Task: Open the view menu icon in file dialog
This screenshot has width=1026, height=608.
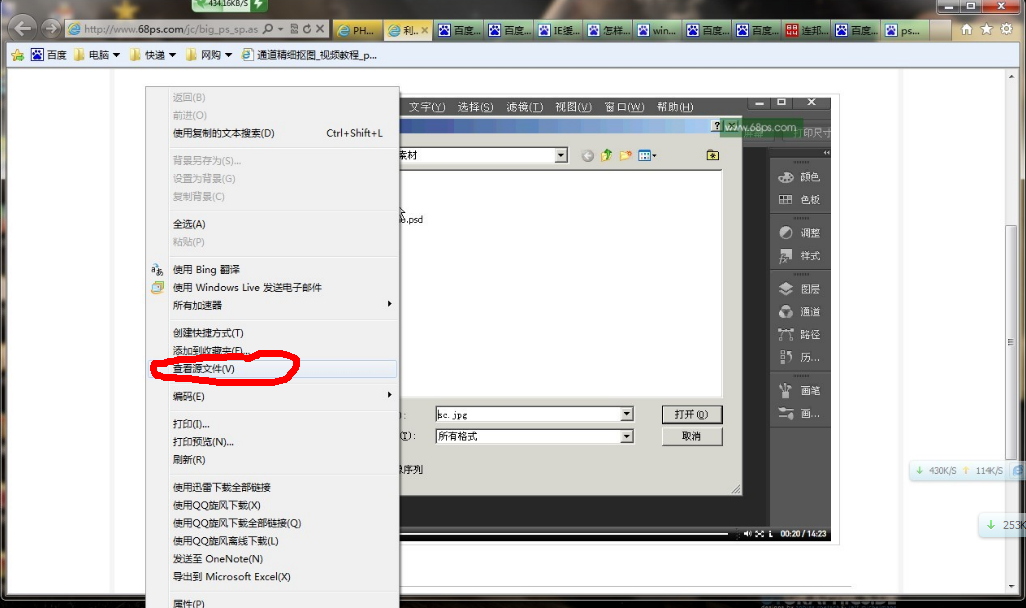Action: [x=646, y=155]
